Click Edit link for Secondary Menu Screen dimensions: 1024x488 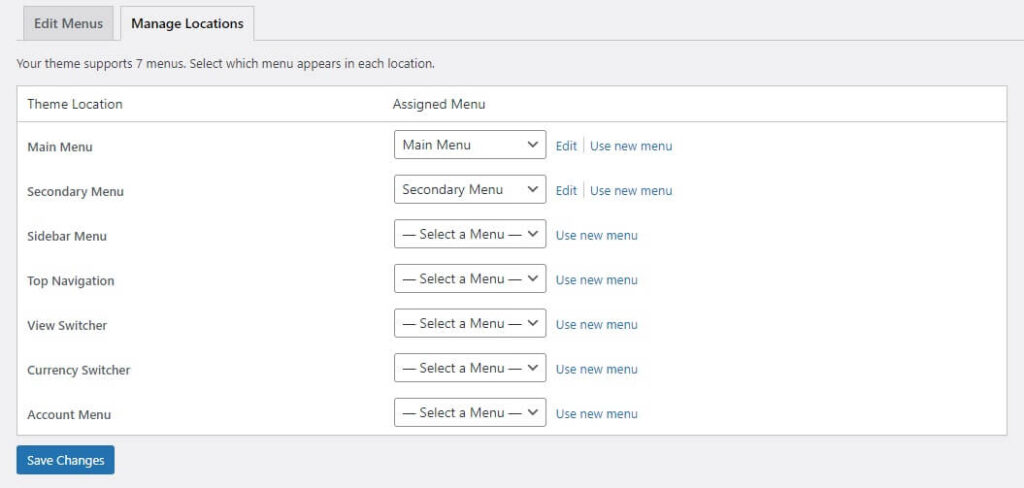[566, 191]
